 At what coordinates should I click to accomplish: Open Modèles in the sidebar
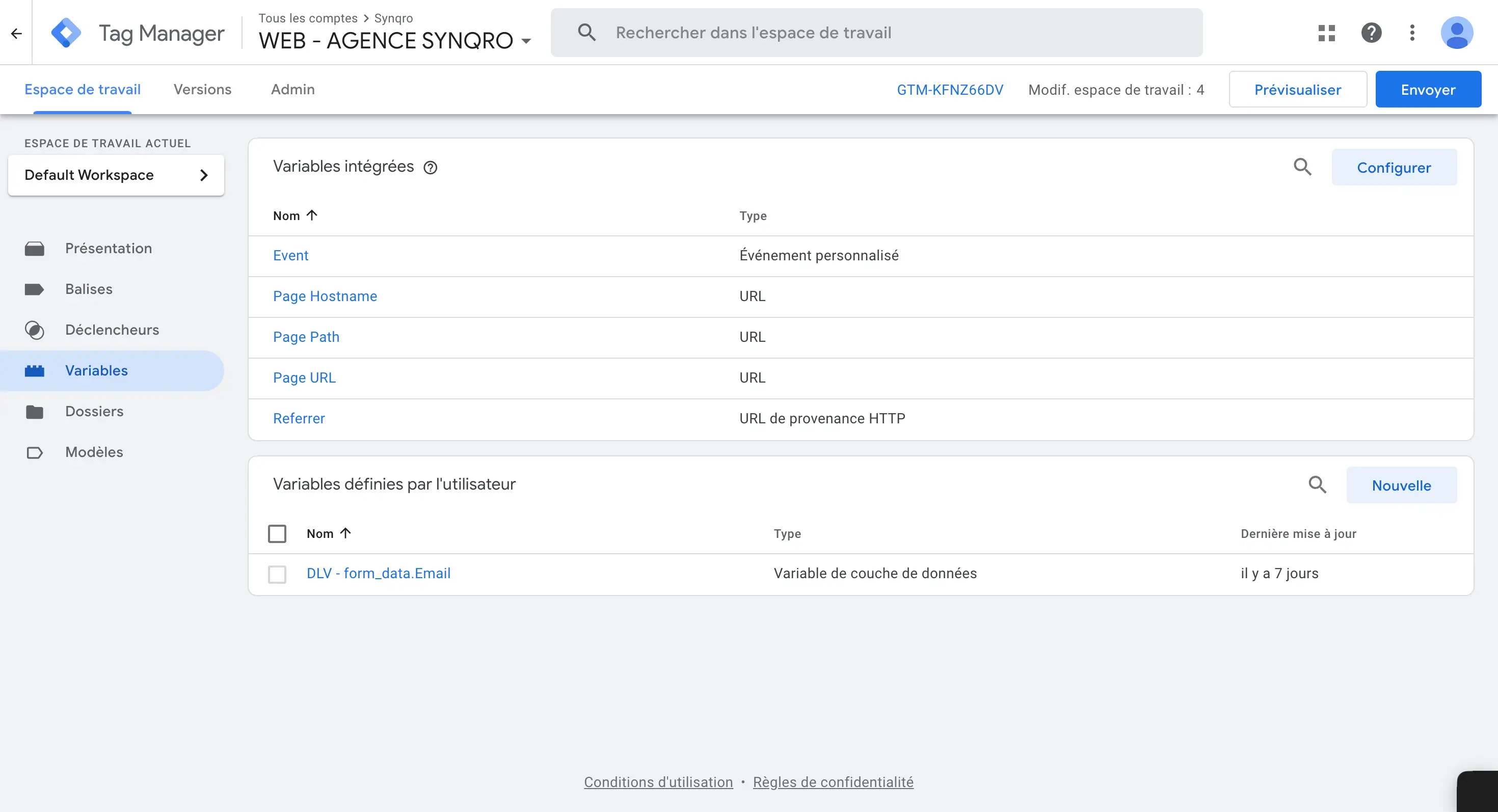pos(94,452)
